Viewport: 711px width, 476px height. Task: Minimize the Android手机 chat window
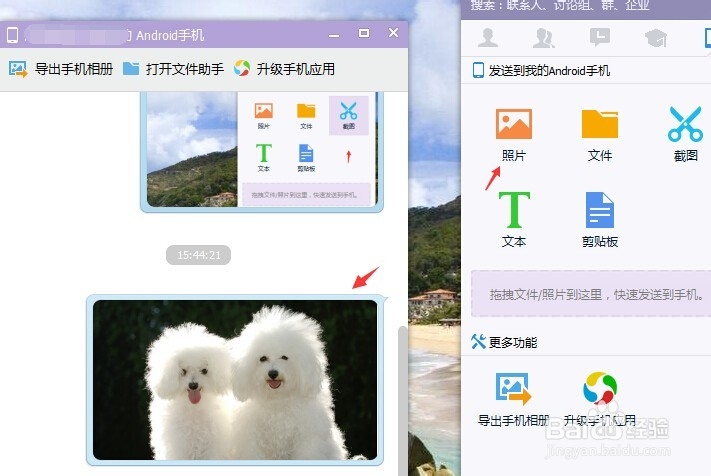[x=334, y=34]
